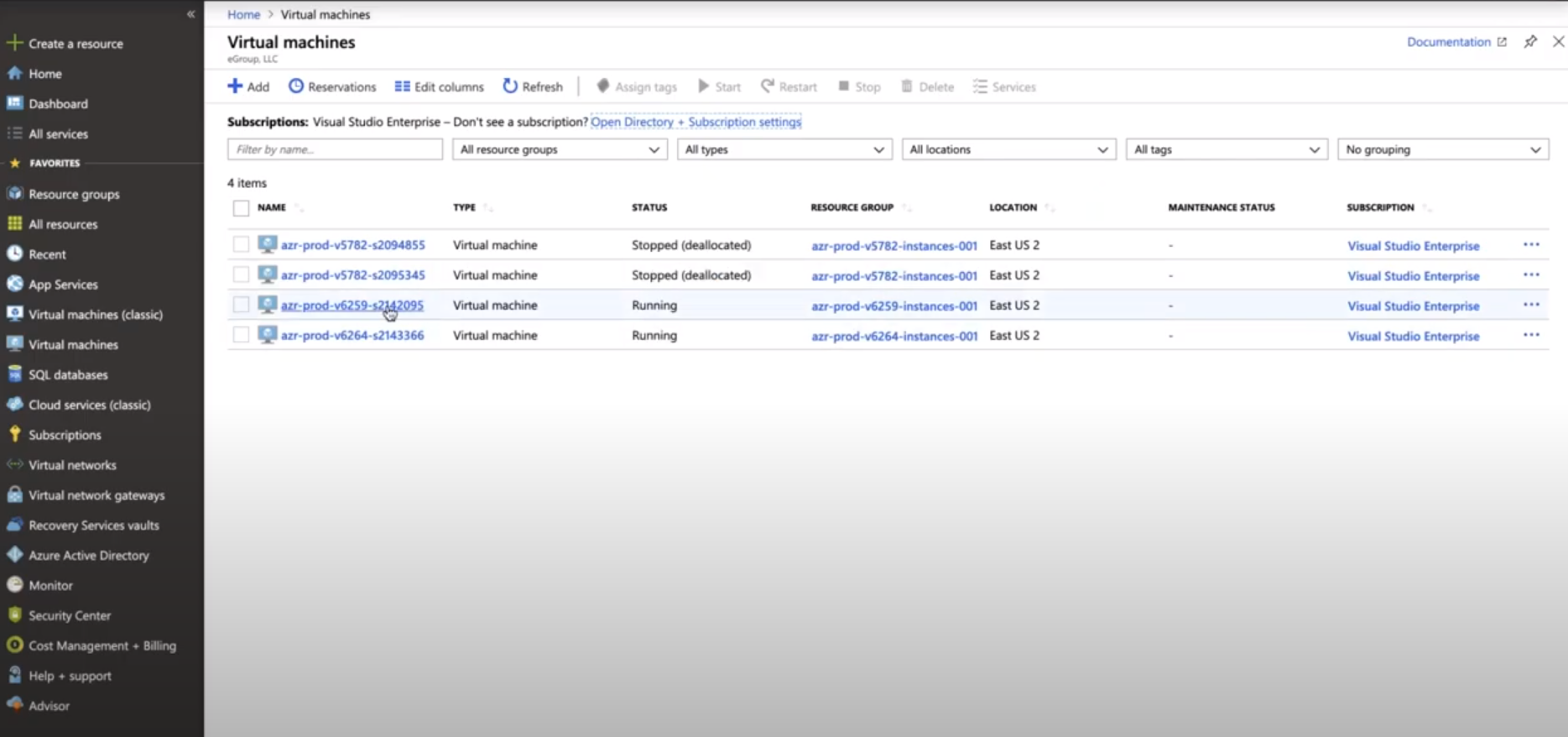Check the box for azr-prod-v5782-s2095345
This screenshot has width=1568, height=737.
point(241,274)
